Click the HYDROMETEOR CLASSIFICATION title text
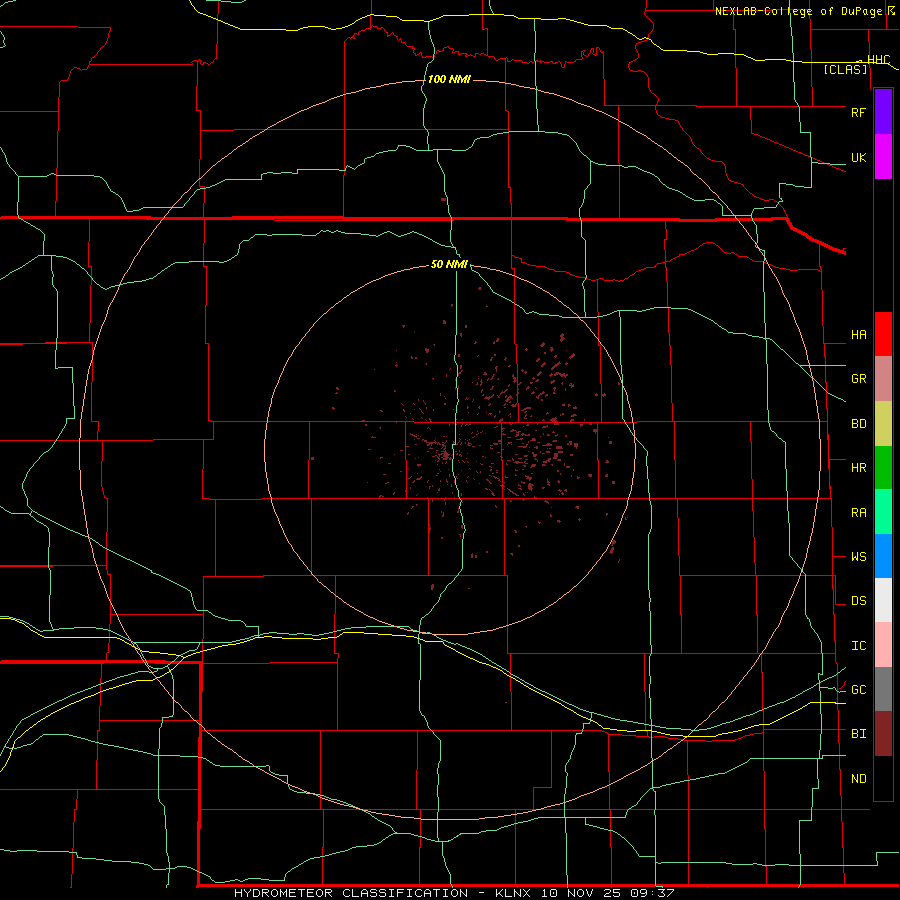This screenshot has width=900, height=900. (351, 893)
